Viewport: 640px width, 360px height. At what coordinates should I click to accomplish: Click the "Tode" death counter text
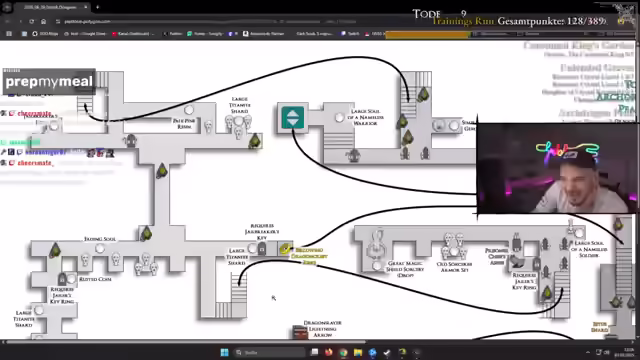[427, 13]
